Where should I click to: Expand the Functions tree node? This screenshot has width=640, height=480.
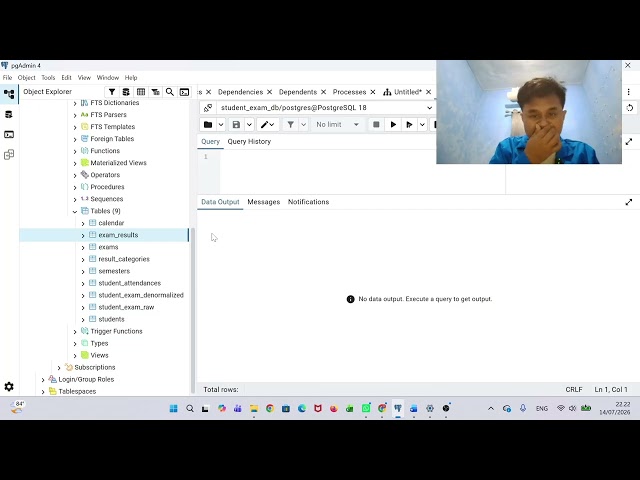[x=75, y=151]
